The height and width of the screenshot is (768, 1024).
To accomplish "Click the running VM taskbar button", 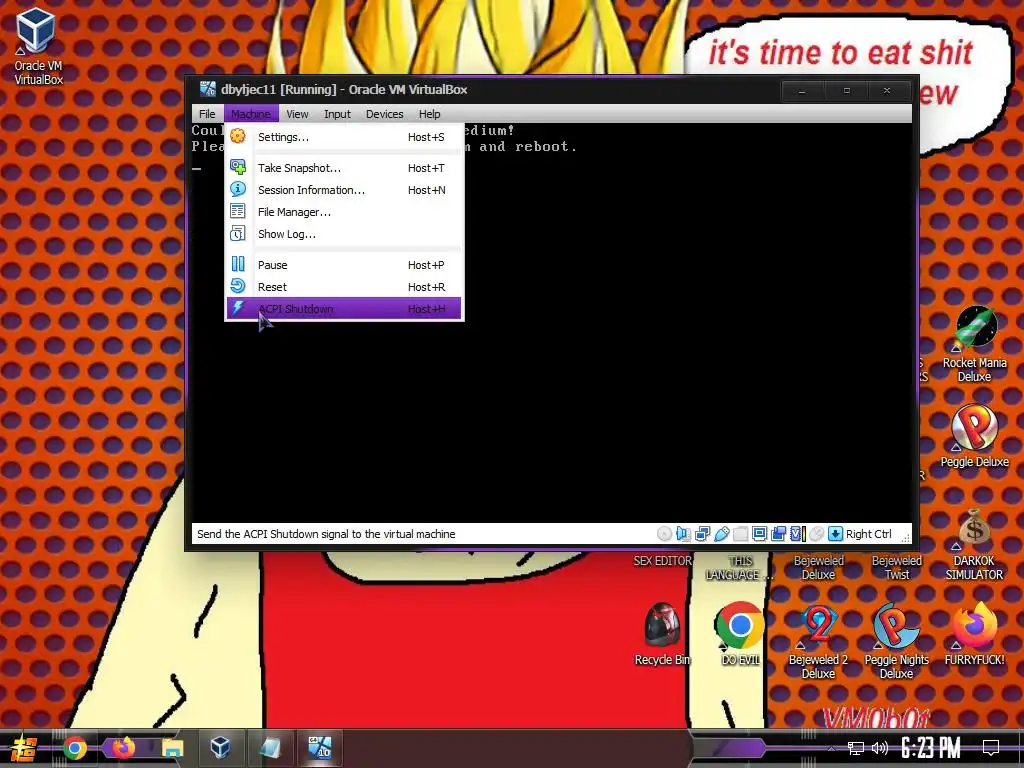I will pos(319,748).
